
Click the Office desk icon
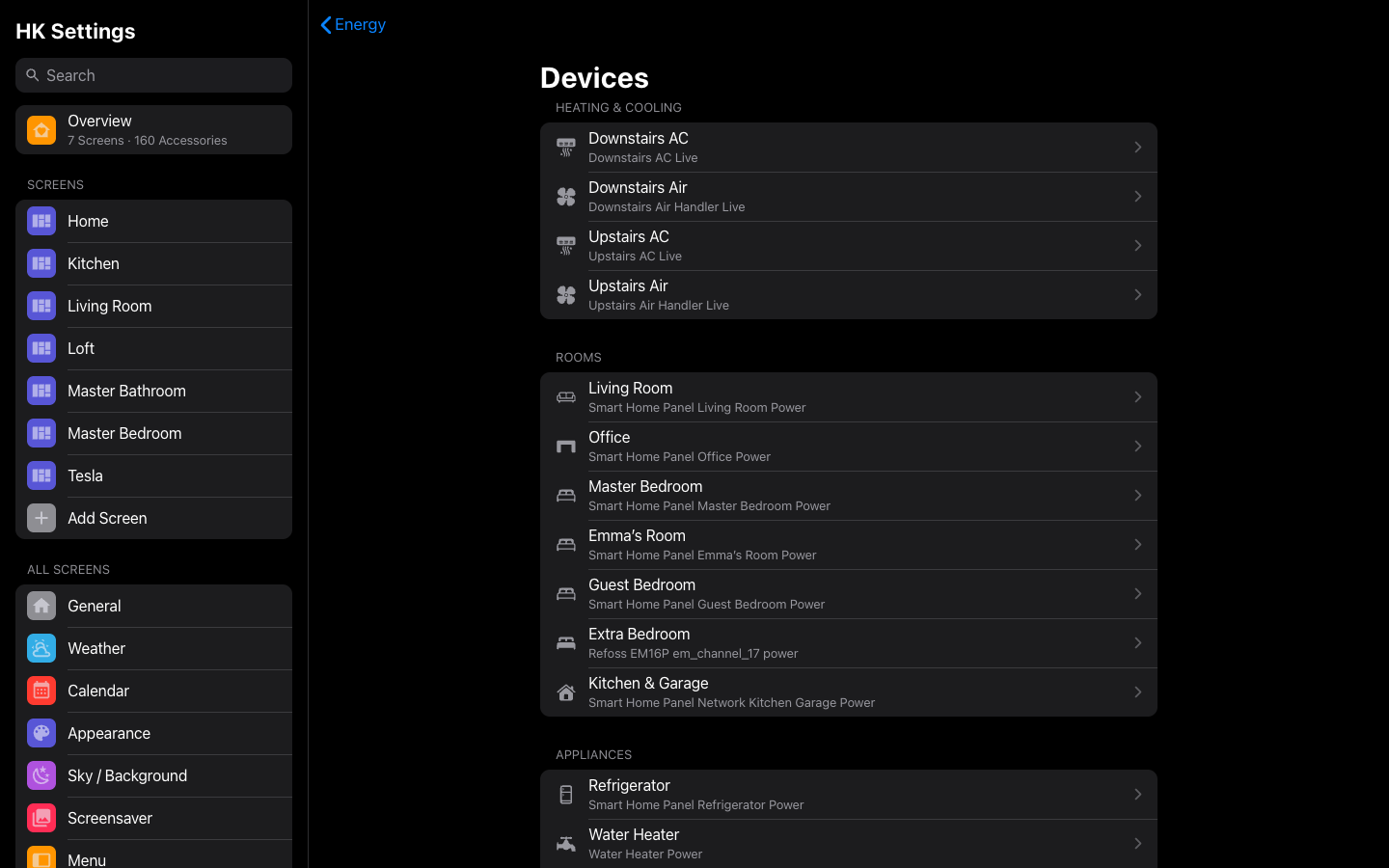566,447
